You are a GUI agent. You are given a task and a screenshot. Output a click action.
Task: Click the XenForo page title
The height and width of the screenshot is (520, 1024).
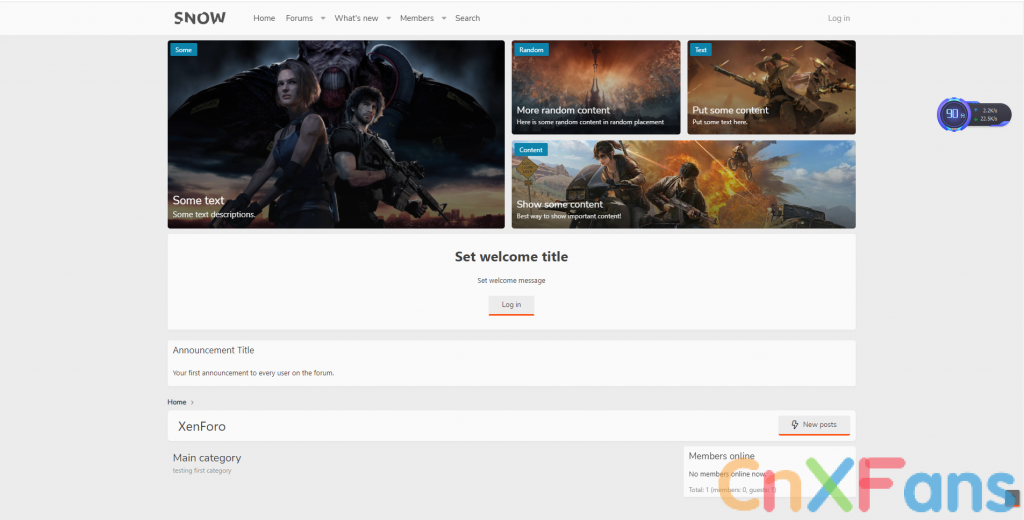[x=202, y=427]
